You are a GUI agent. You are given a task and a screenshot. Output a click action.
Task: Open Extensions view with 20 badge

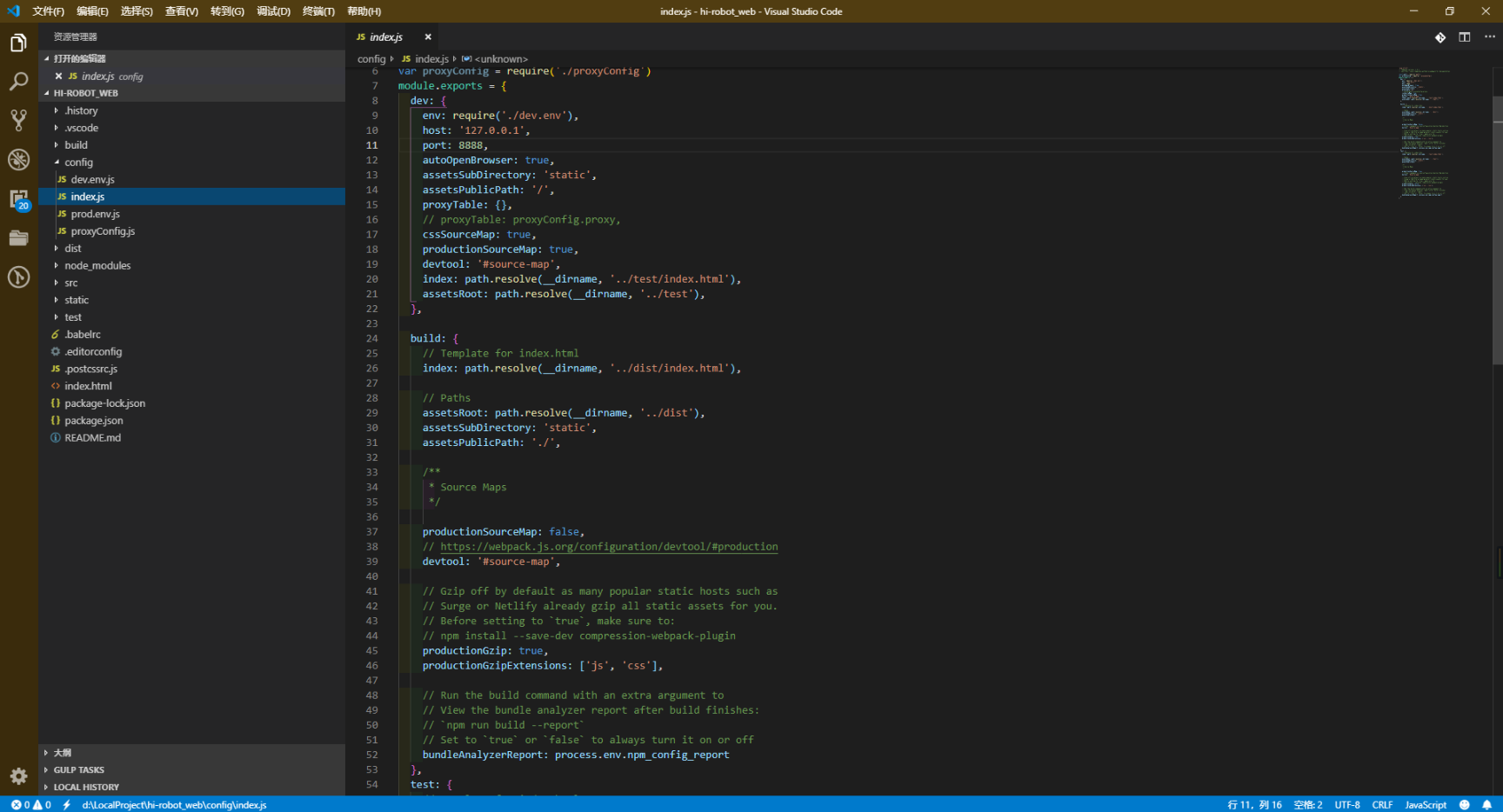18,200
